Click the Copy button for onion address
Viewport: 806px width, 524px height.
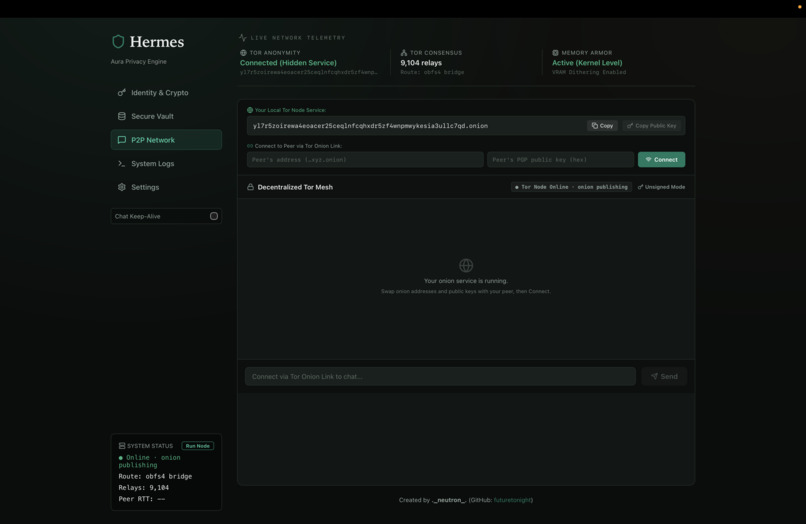coord(602,125)
